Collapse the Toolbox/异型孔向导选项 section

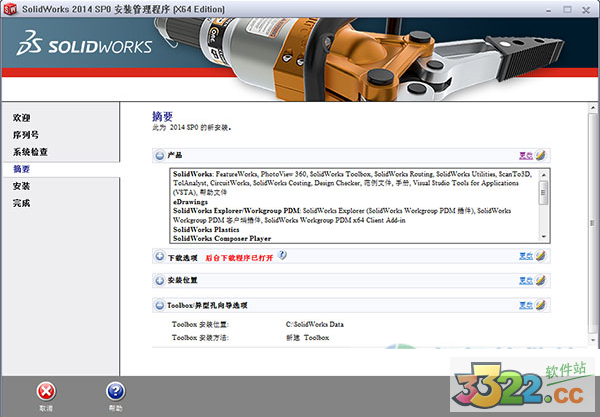point(160,305)
